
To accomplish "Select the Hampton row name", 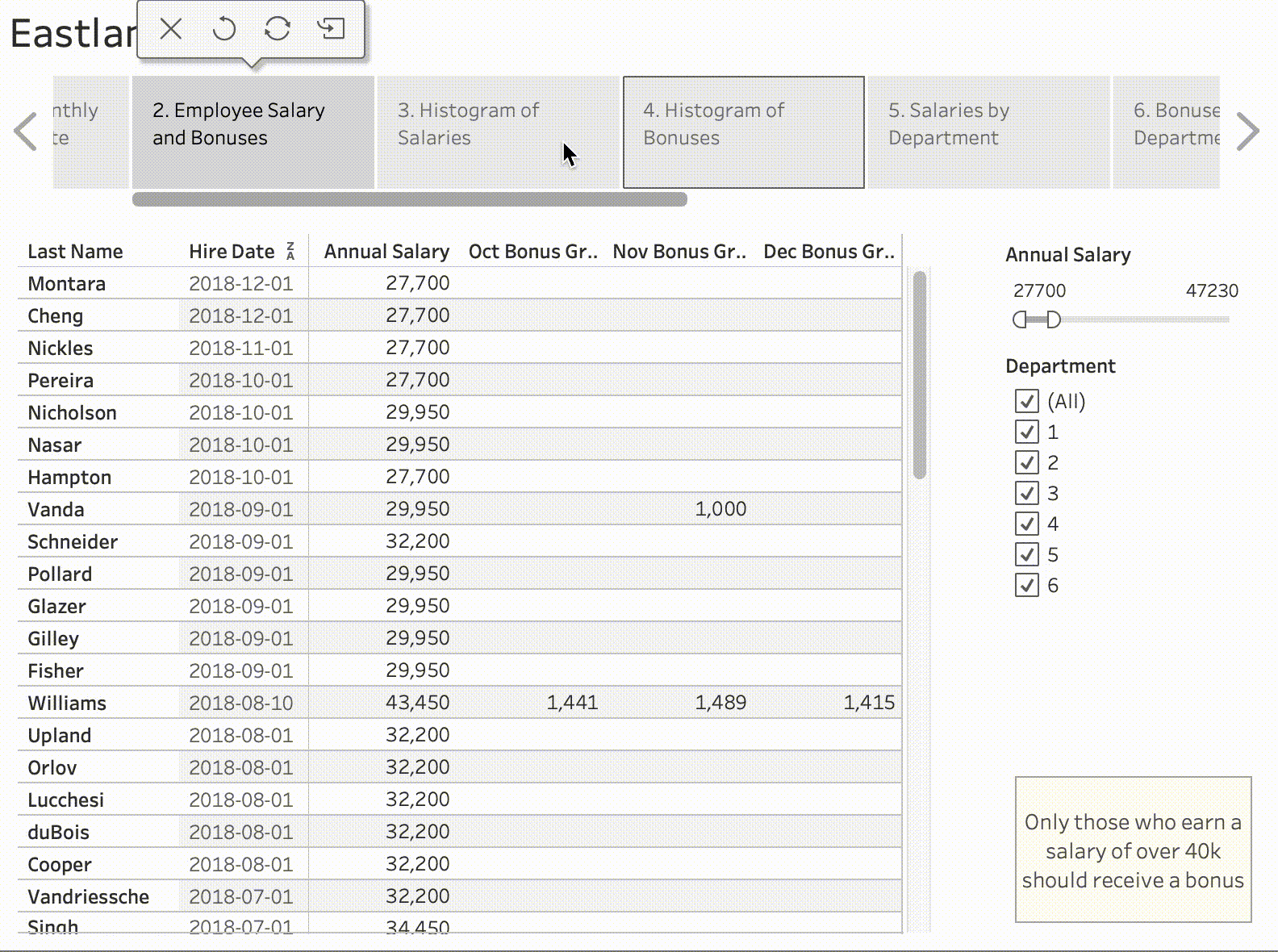I will (x=69, y=478).
